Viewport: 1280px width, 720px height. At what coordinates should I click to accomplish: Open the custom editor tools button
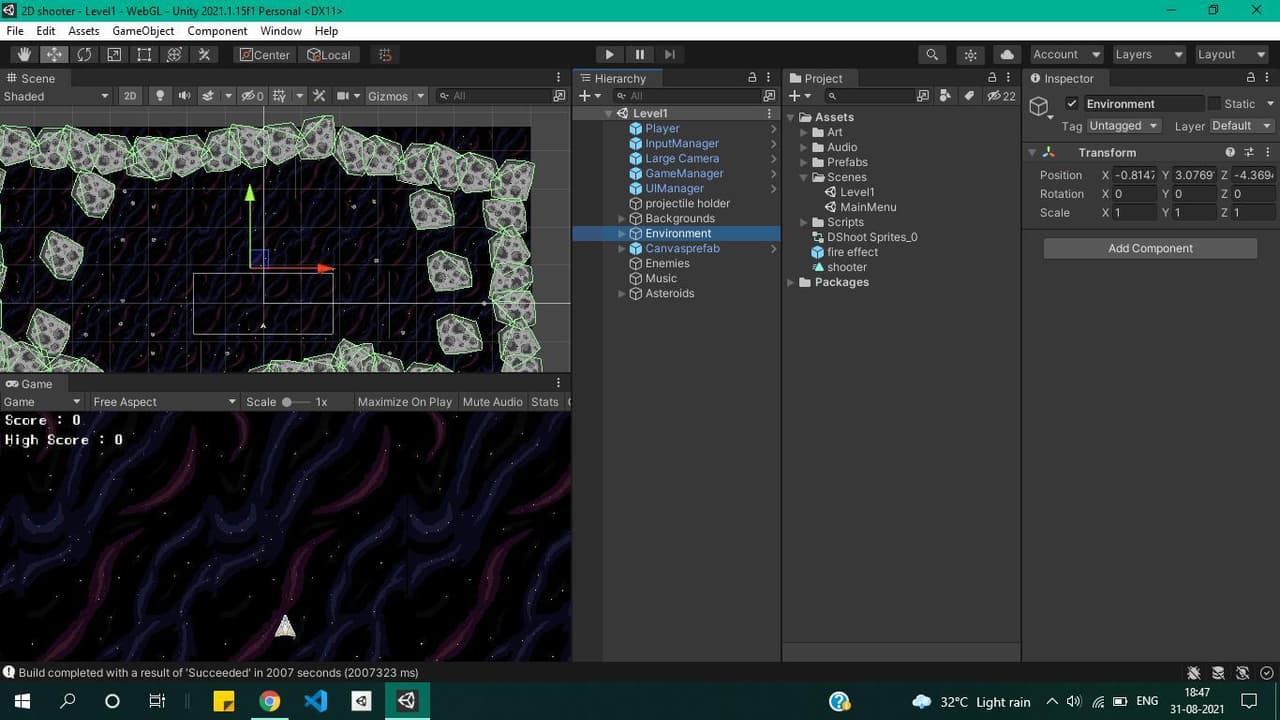pyautogui.click(x=204, y=55)
